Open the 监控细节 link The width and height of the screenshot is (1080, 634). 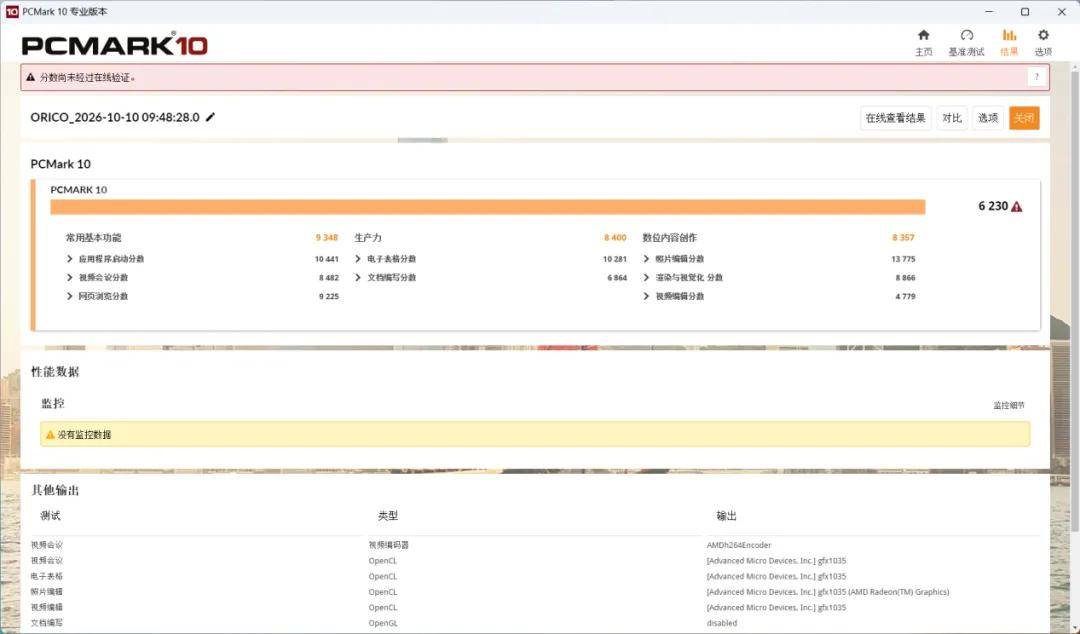[x=1009, y=405]
